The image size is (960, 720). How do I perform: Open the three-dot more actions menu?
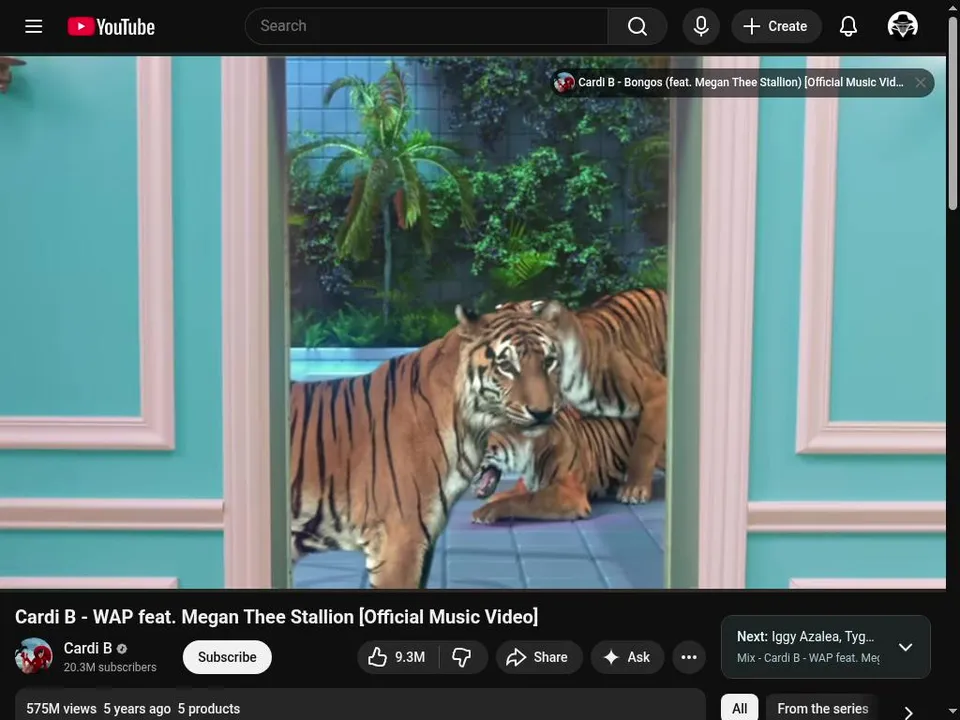pyautogui.click(x=689, y=657)
